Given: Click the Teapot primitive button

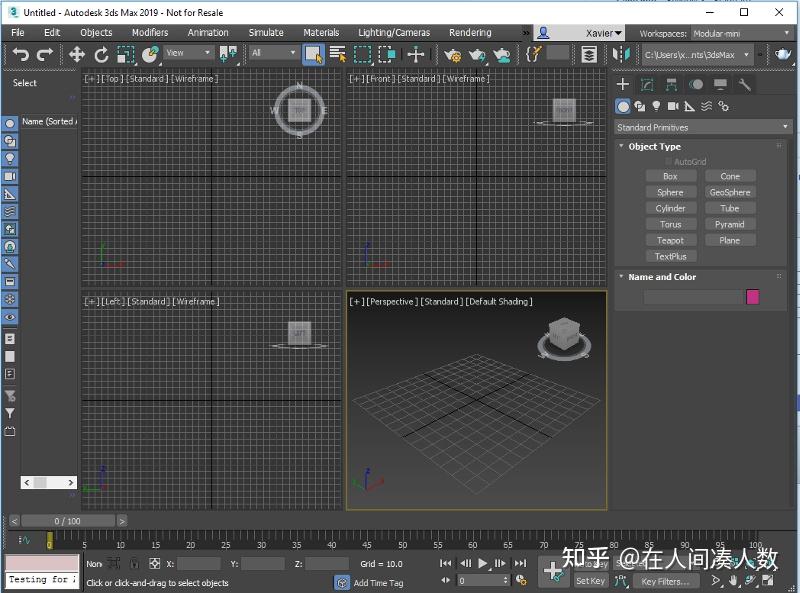Looking at the screenshot, I should [x=670, y=240].
